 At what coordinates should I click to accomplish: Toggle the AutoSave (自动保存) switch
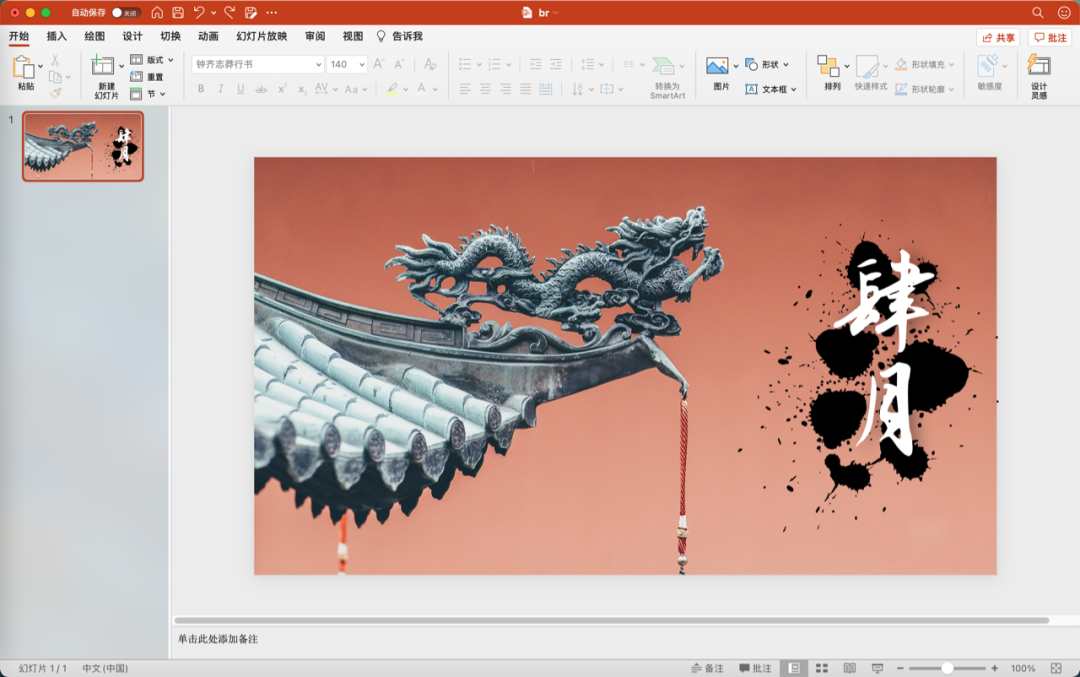tap(125, 13)
